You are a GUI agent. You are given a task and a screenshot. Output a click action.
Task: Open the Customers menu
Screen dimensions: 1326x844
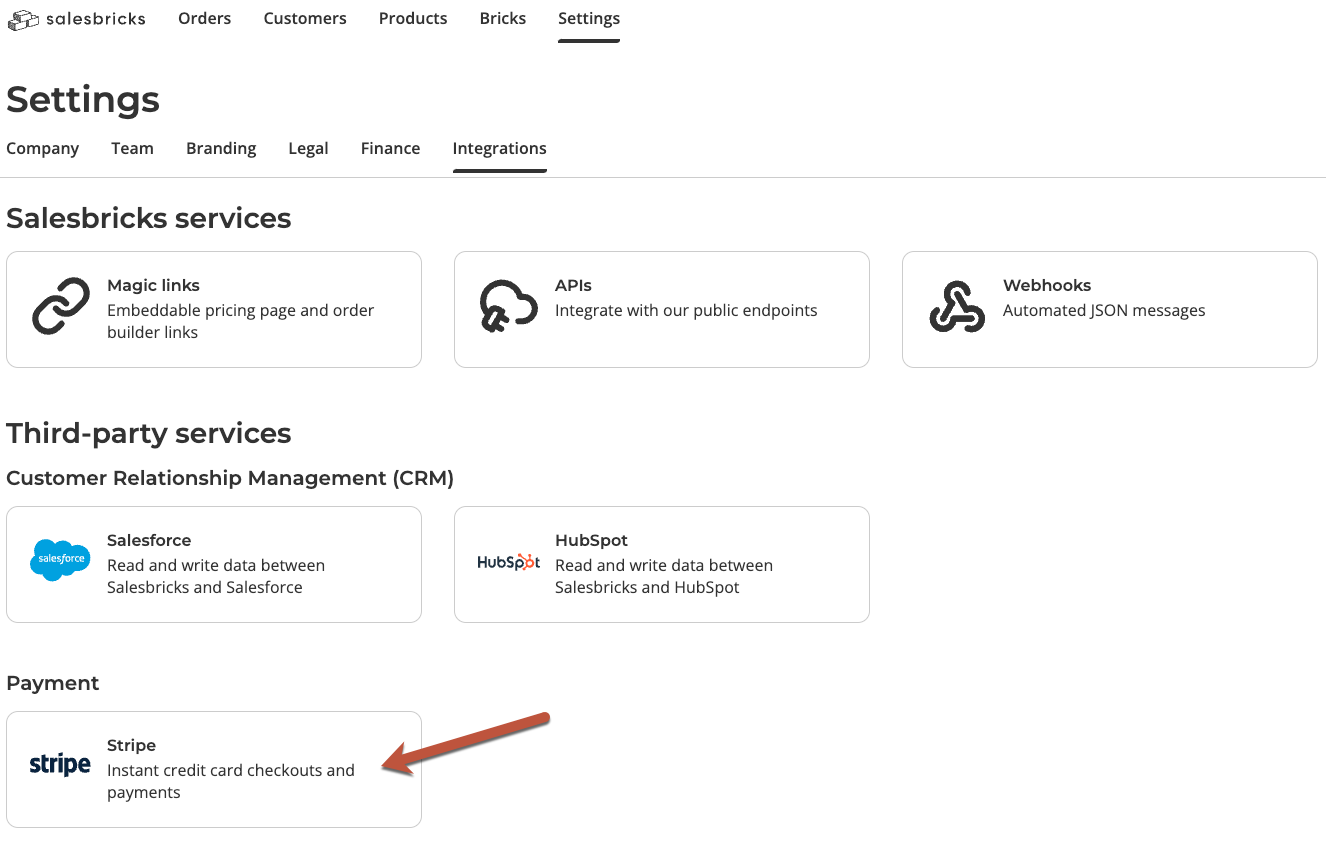click(x=305, y=18)
